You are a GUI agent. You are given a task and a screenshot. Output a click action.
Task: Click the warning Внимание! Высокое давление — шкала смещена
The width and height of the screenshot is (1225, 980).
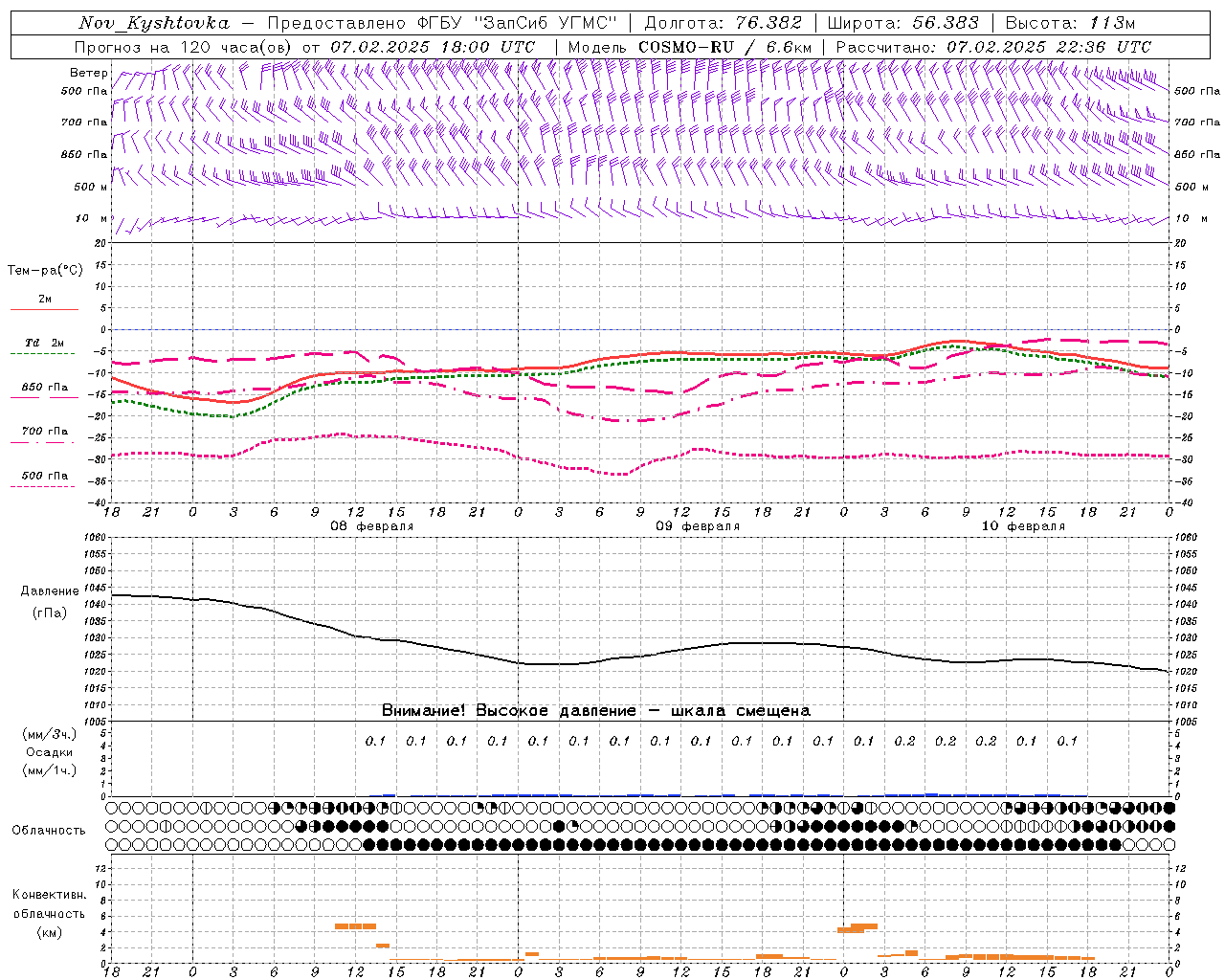coord(596,710)
